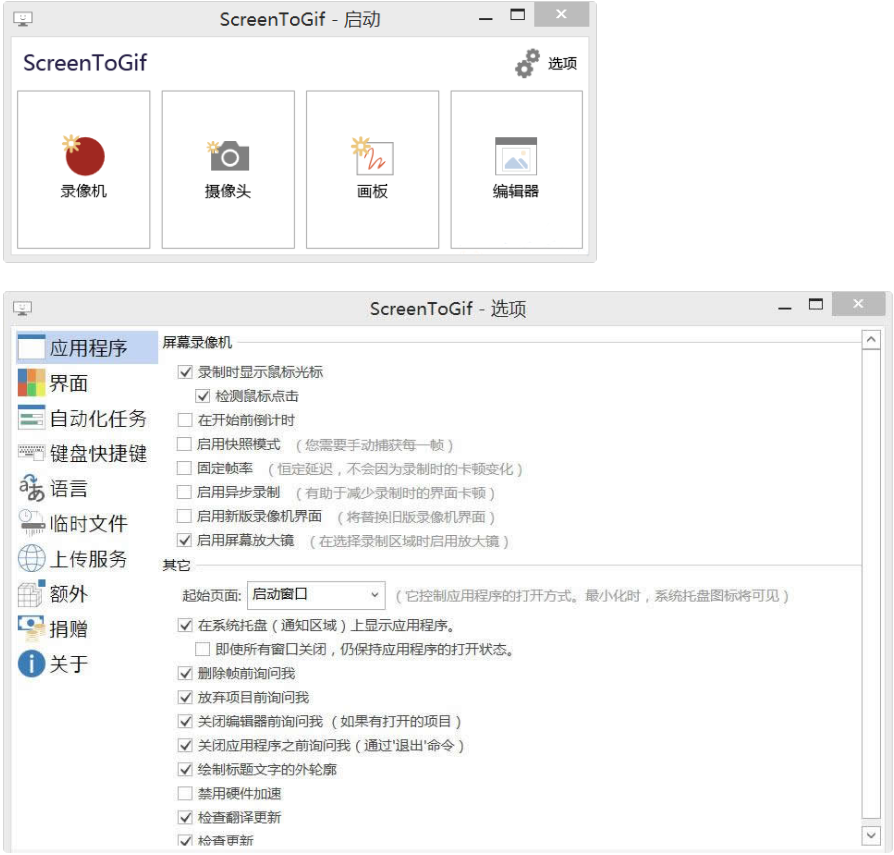
Task: Enable 固定帧率 fixed framerate option
Action: pos(186,470)
